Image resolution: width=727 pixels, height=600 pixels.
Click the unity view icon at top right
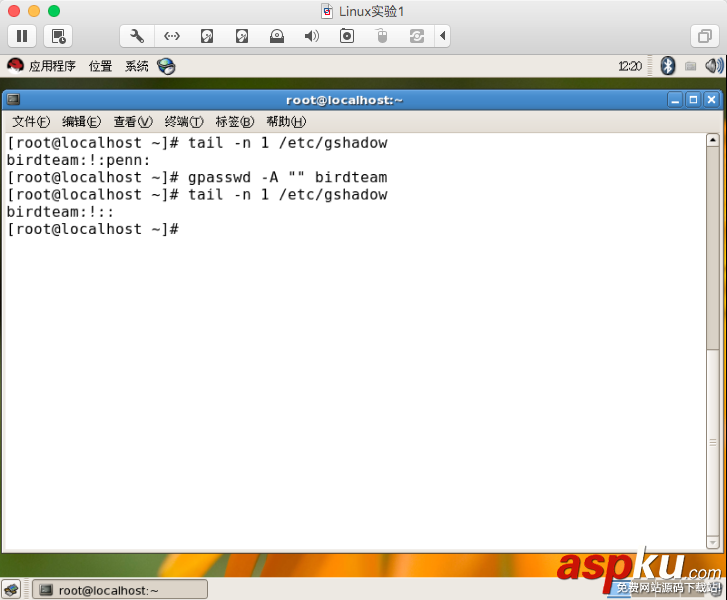[x=705, y=36]
